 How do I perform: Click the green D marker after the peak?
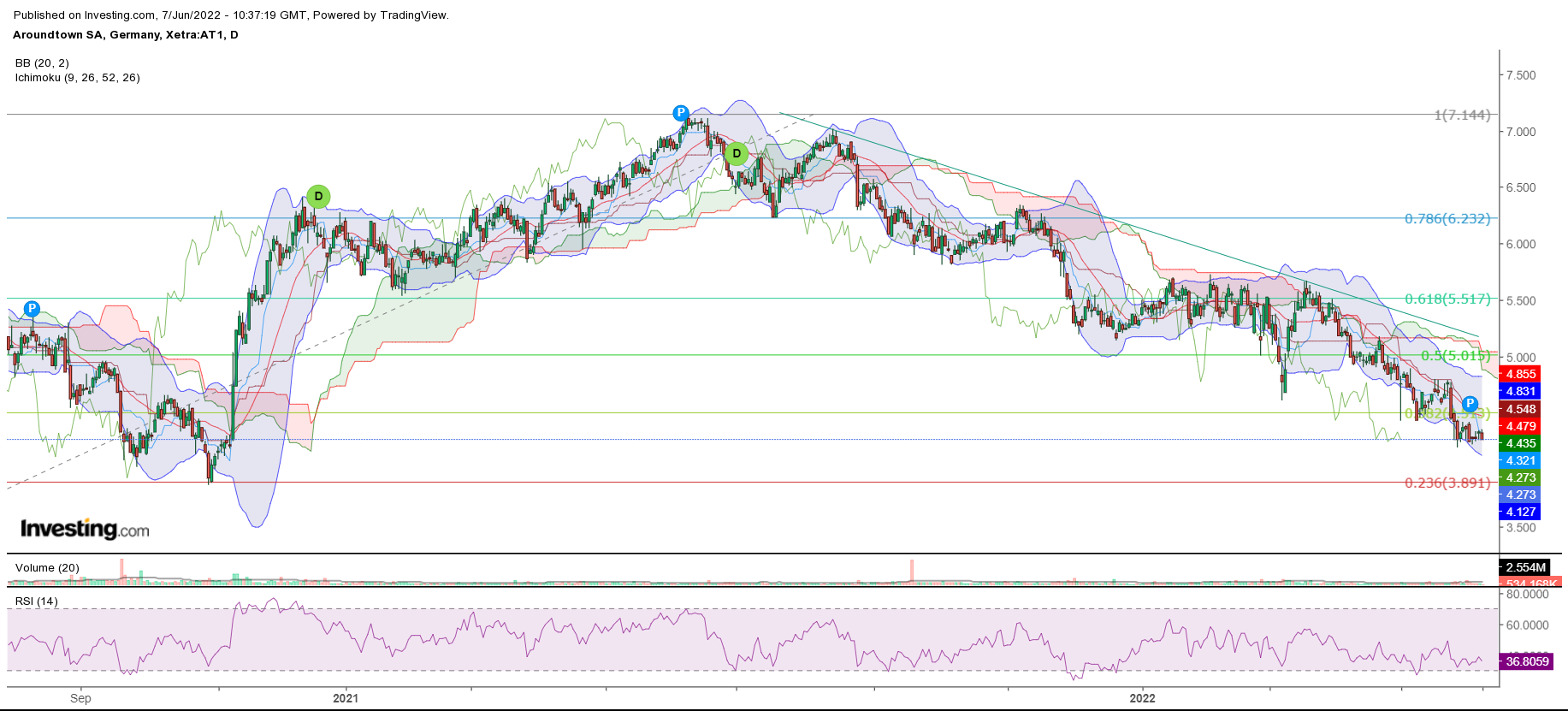[737, 154]
